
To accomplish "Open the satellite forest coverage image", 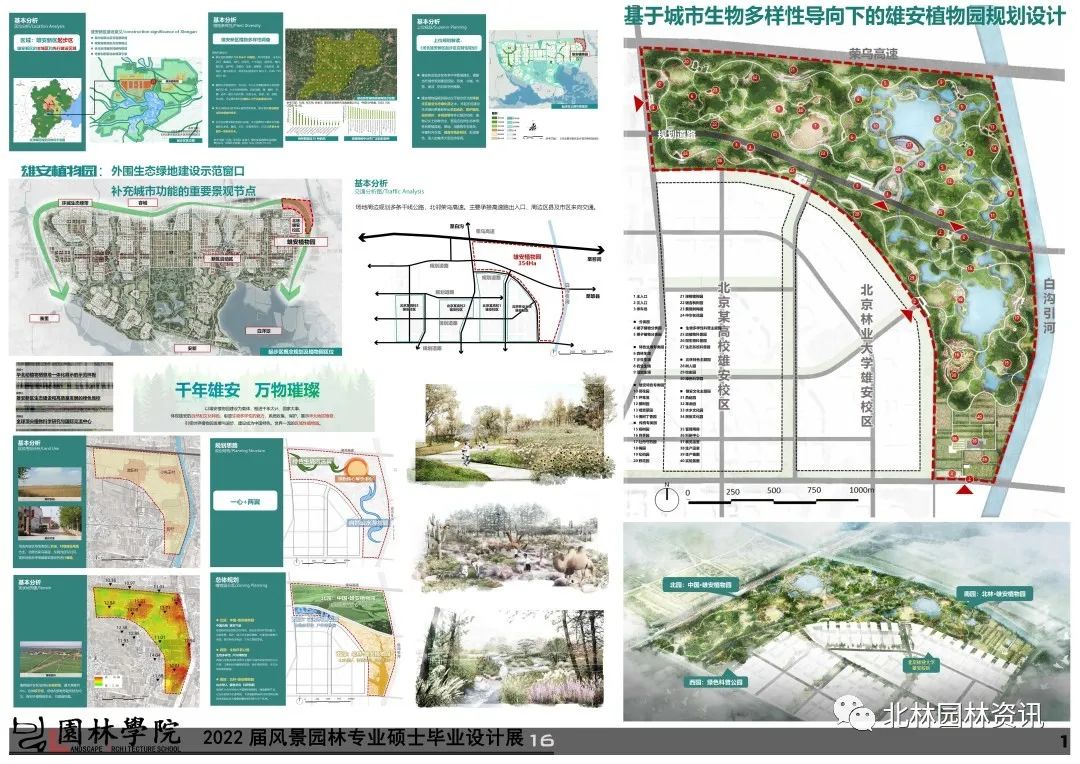I will coord(341,66).
